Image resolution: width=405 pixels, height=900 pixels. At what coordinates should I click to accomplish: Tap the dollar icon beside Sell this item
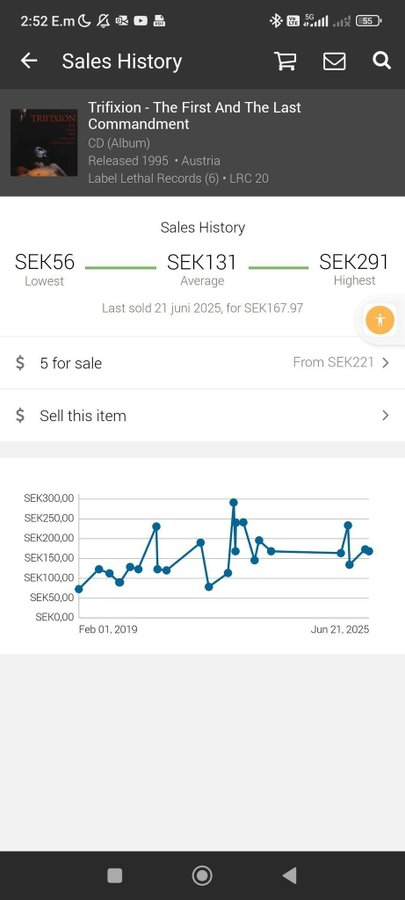[20, 415]
